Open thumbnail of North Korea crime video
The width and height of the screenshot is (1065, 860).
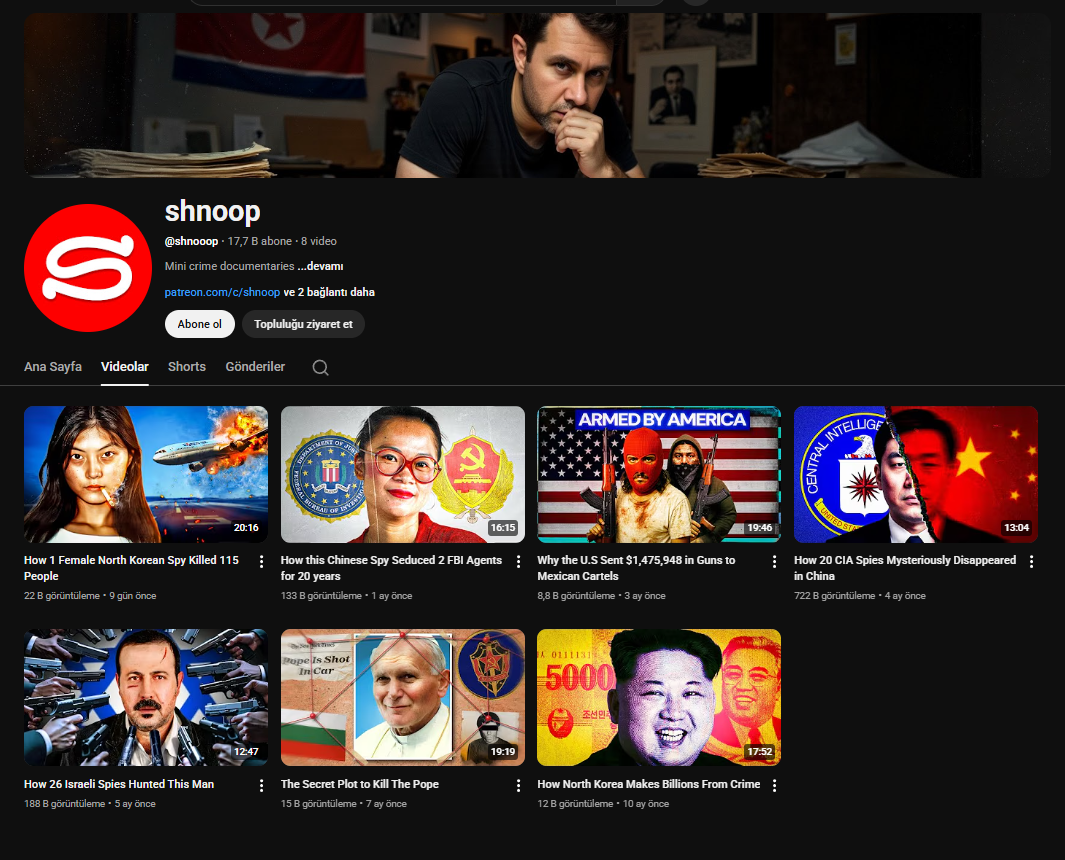click(659, 698)
